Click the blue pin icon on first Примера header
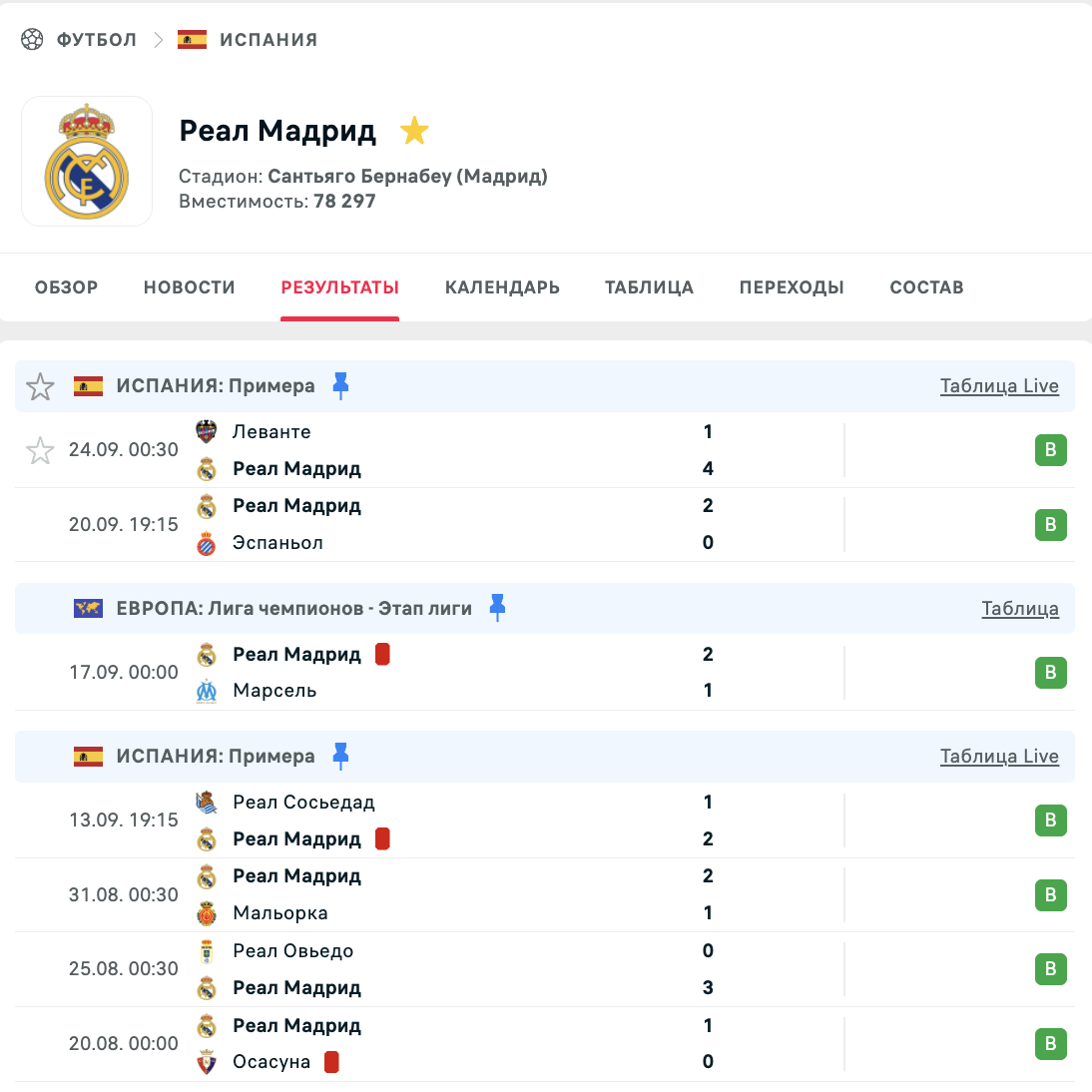 coord(340,386)
